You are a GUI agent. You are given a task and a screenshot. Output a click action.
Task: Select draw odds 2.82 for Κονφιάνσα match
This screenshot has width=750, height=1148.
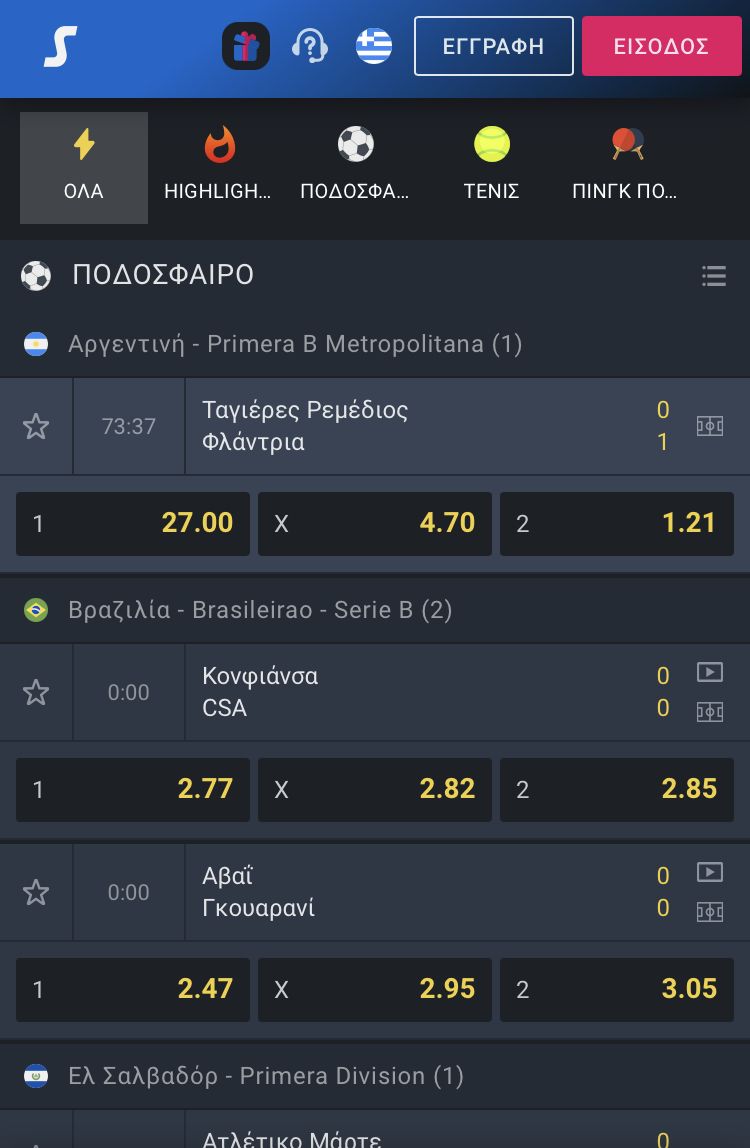click(375, 789)
